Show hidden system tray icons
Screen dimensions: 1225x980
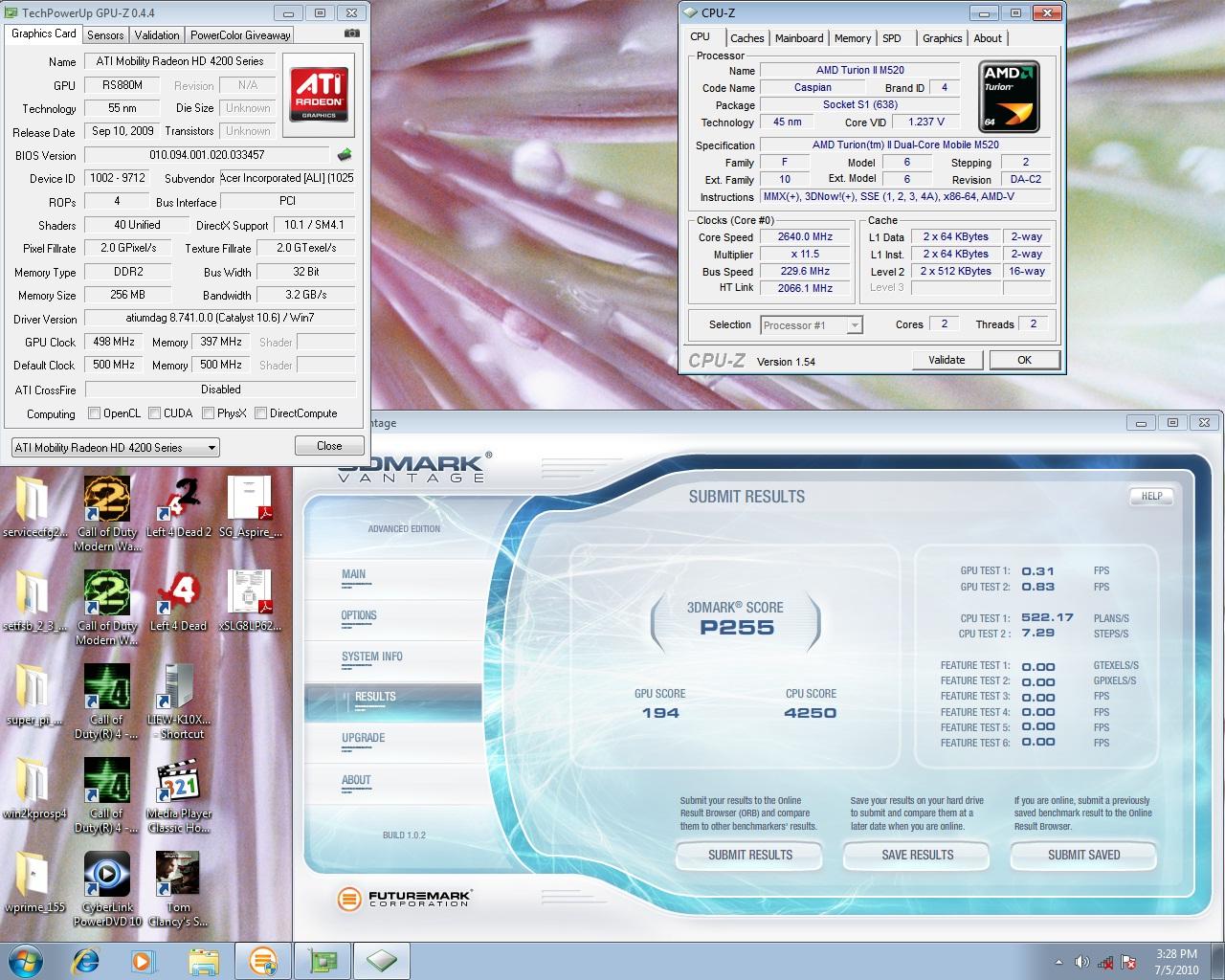(1058, 962)
